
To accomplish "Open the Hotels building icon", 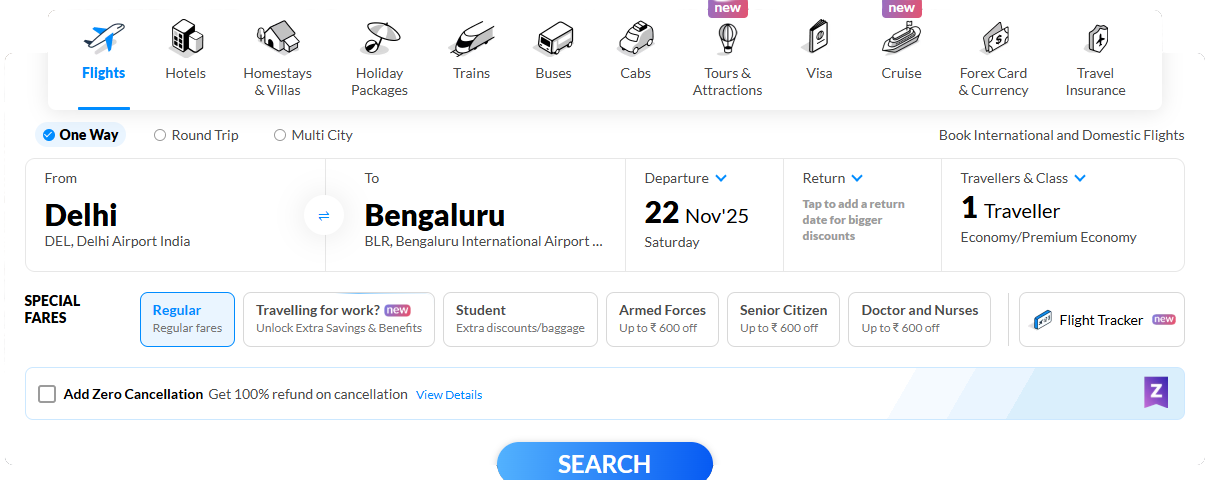I will click(186, 39).
